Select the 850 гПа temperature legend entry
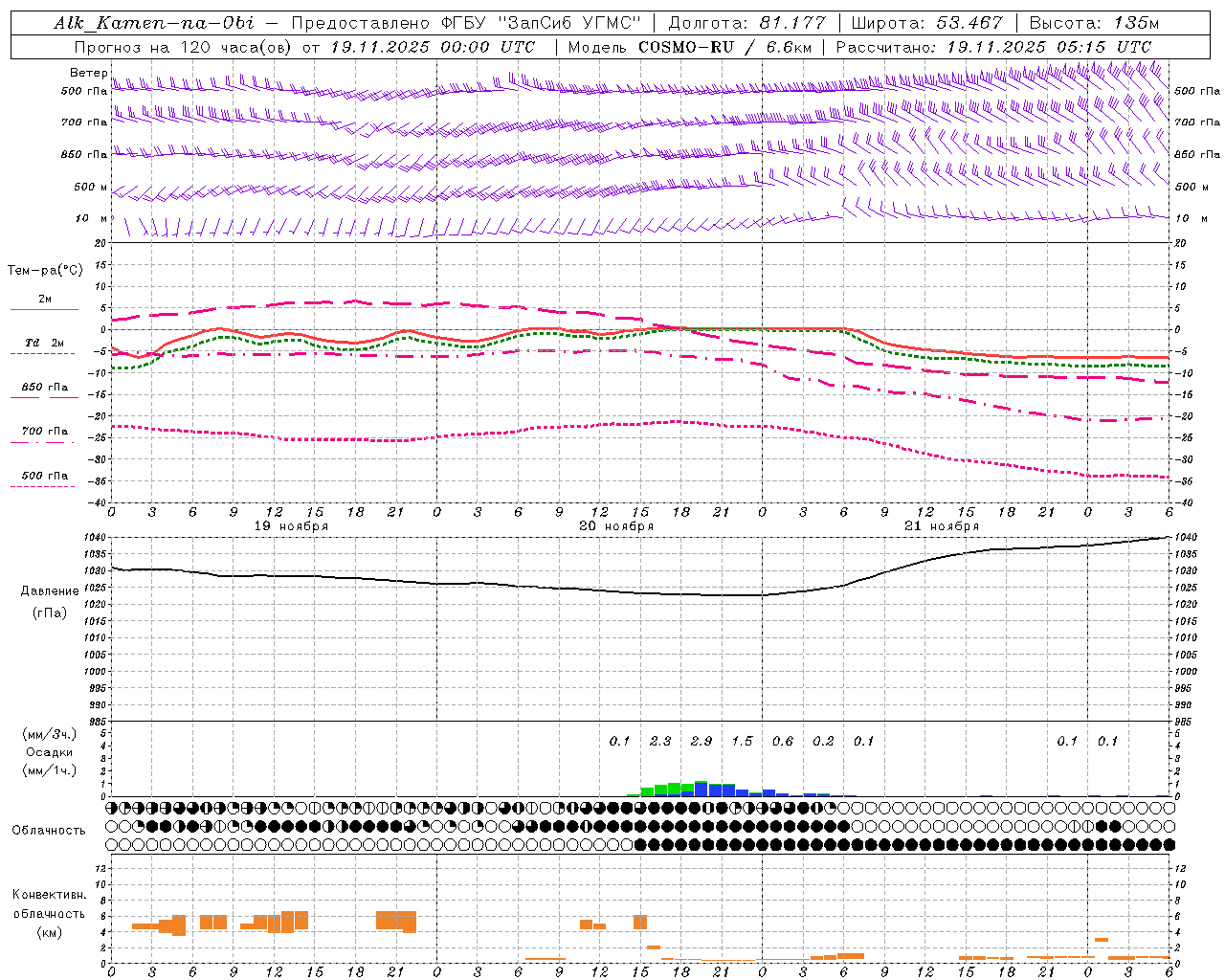Screen dimensions: 1225x980 click(x=45, y=388)
